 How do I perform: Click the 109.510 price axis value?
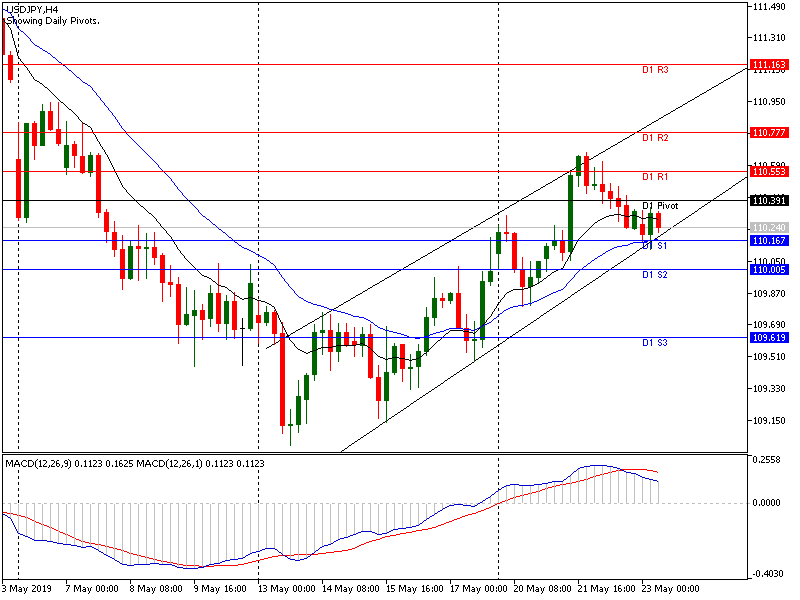click(x=769, y=356)
